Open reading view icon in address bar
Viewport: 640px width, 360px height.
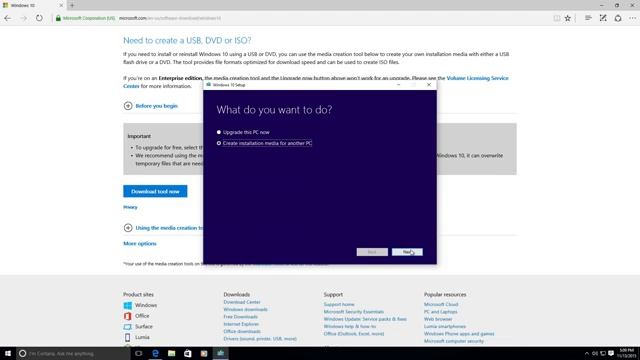[x=556, y=18]
